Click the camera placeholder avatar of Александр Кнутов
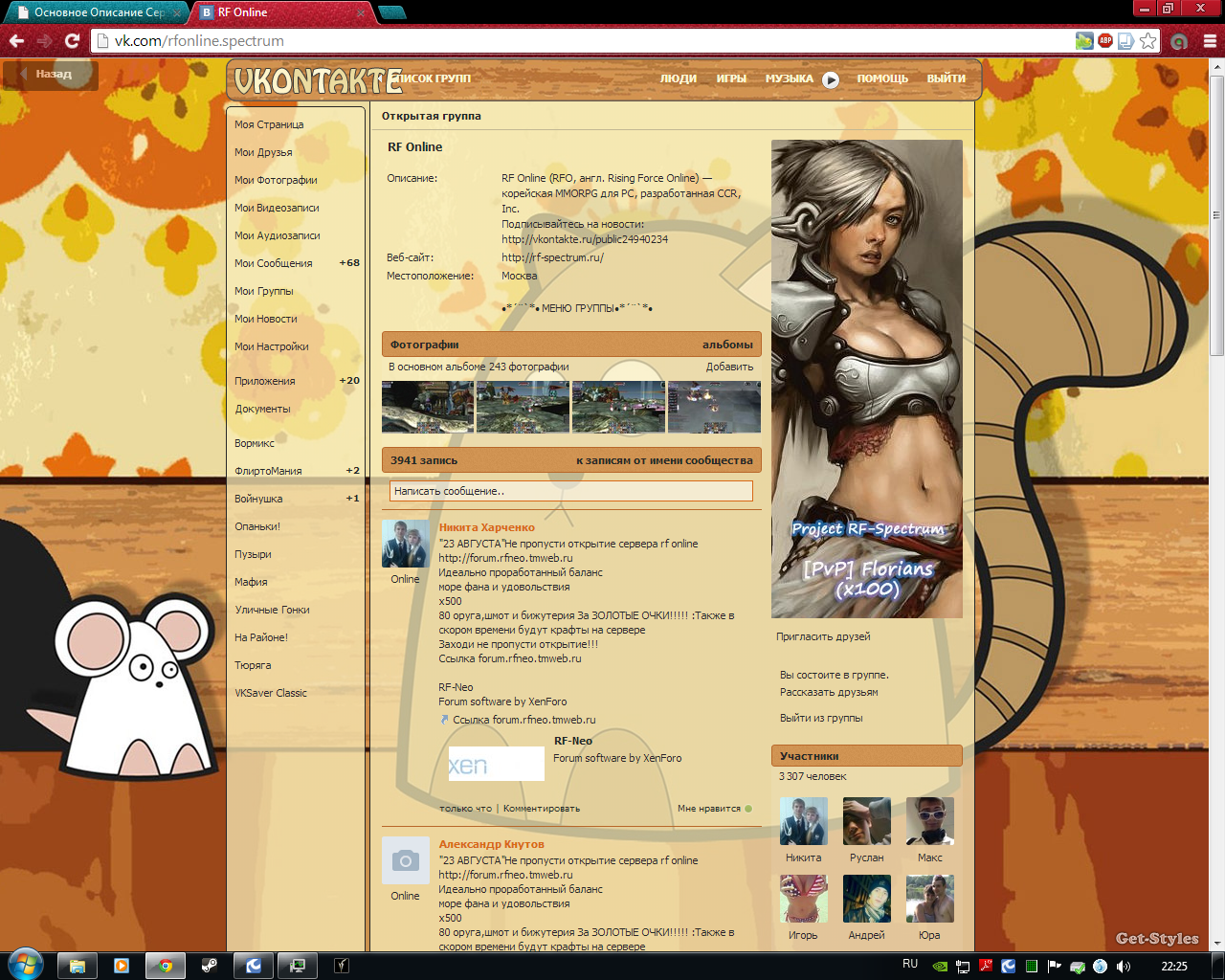This screenshot has width=1225, height=980. click(405, 860)
